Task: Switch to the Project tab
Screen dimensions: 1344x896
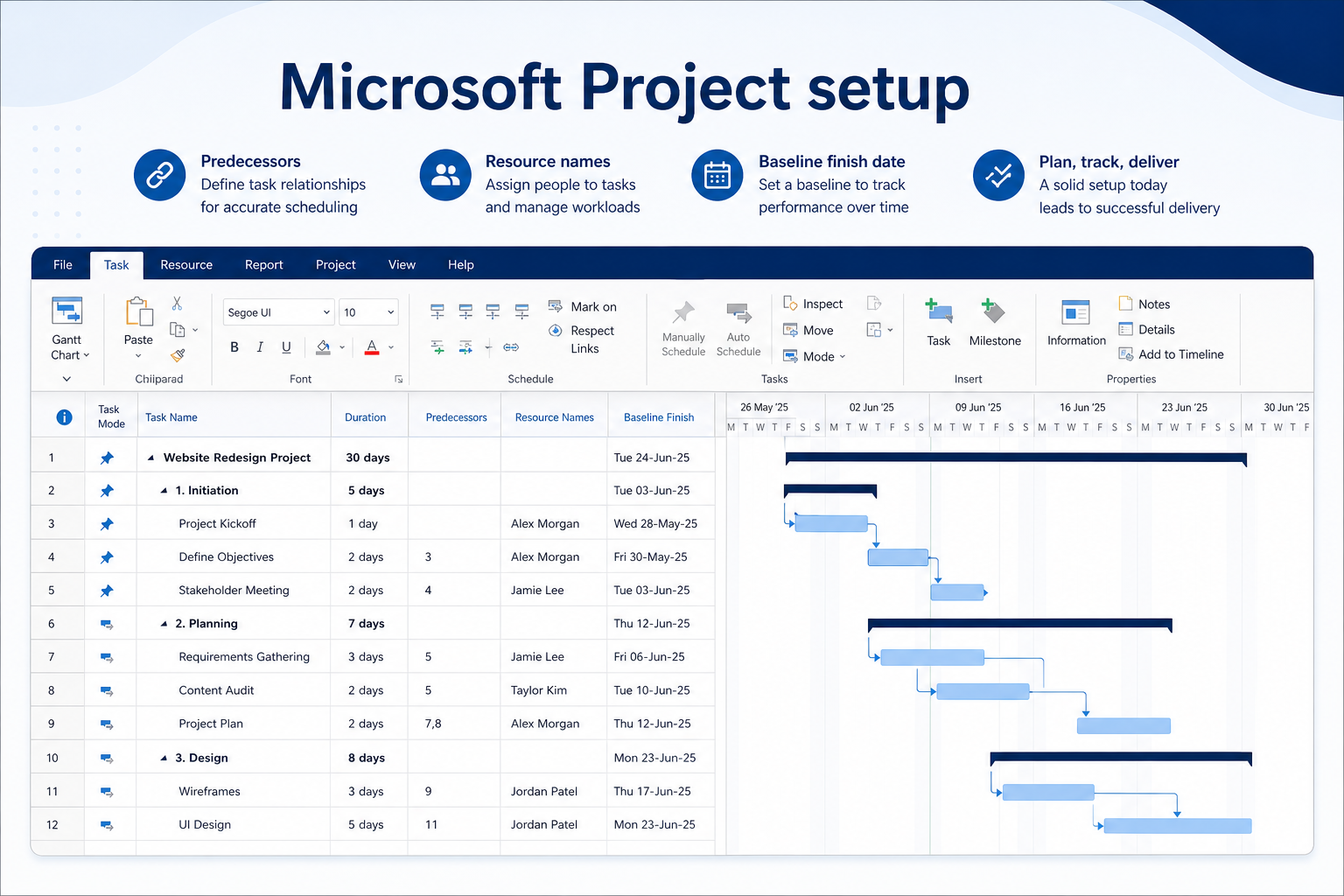Action: pos(336,264)
